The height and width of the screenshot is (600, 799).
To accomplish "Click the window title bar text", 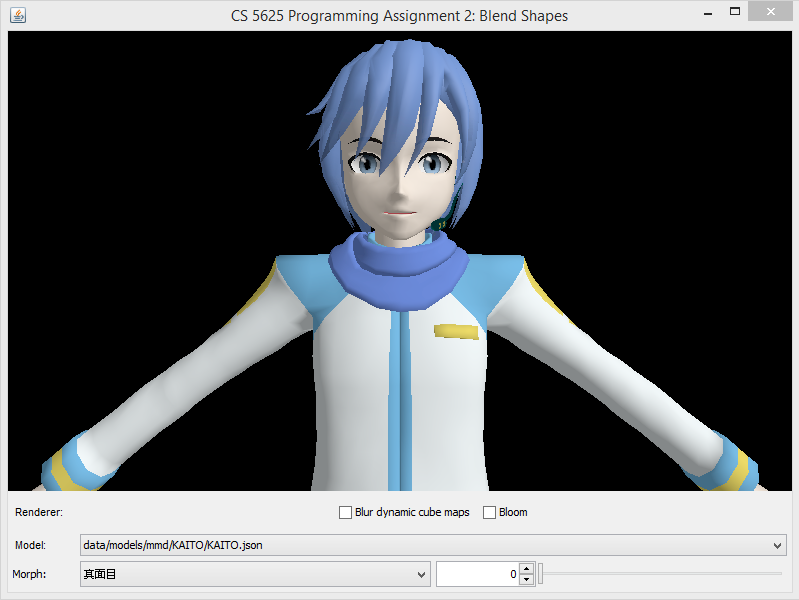I will (399, 15).
